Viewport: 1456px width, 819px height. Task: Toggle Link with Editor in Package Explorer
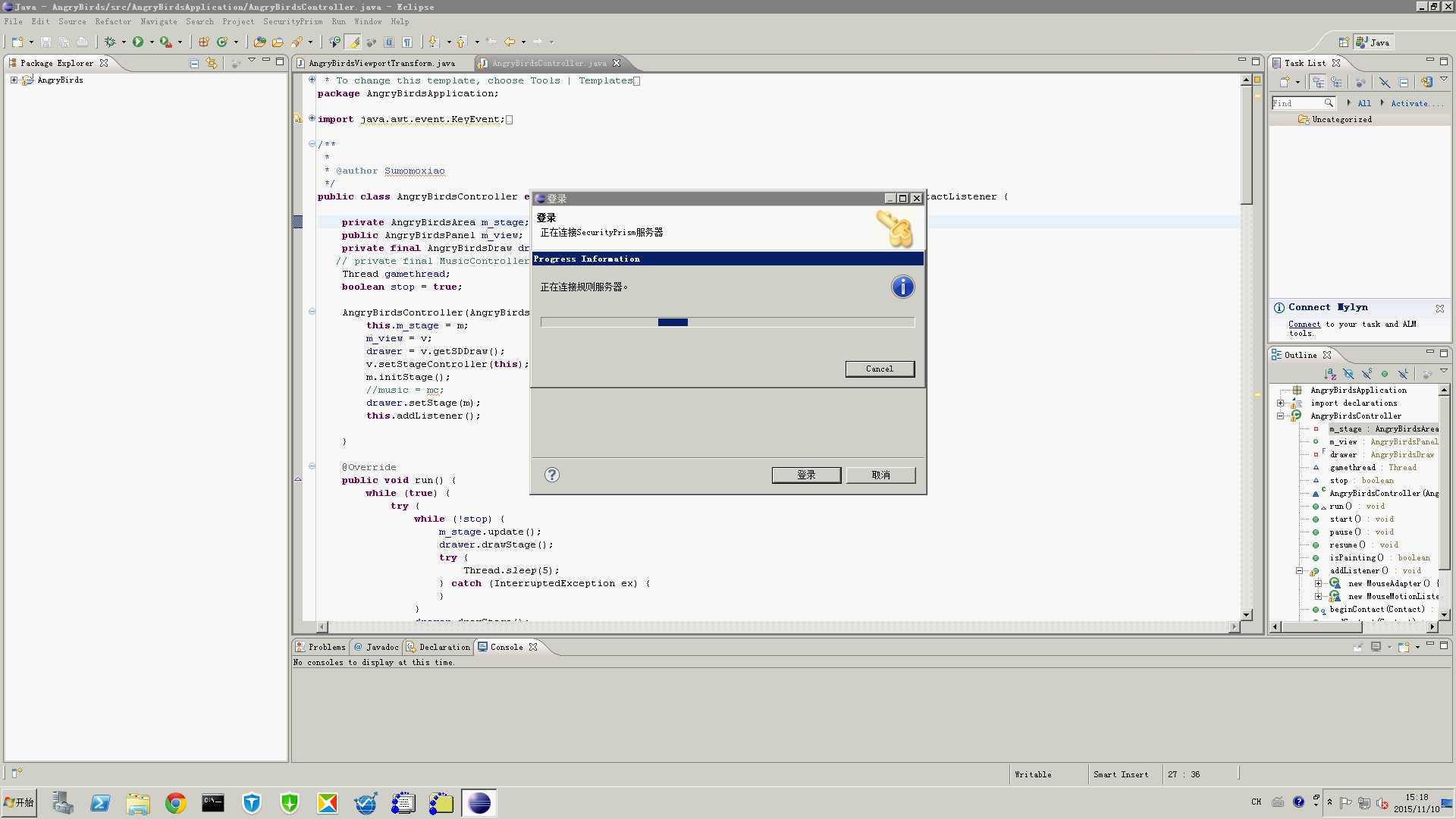(212, 63)
